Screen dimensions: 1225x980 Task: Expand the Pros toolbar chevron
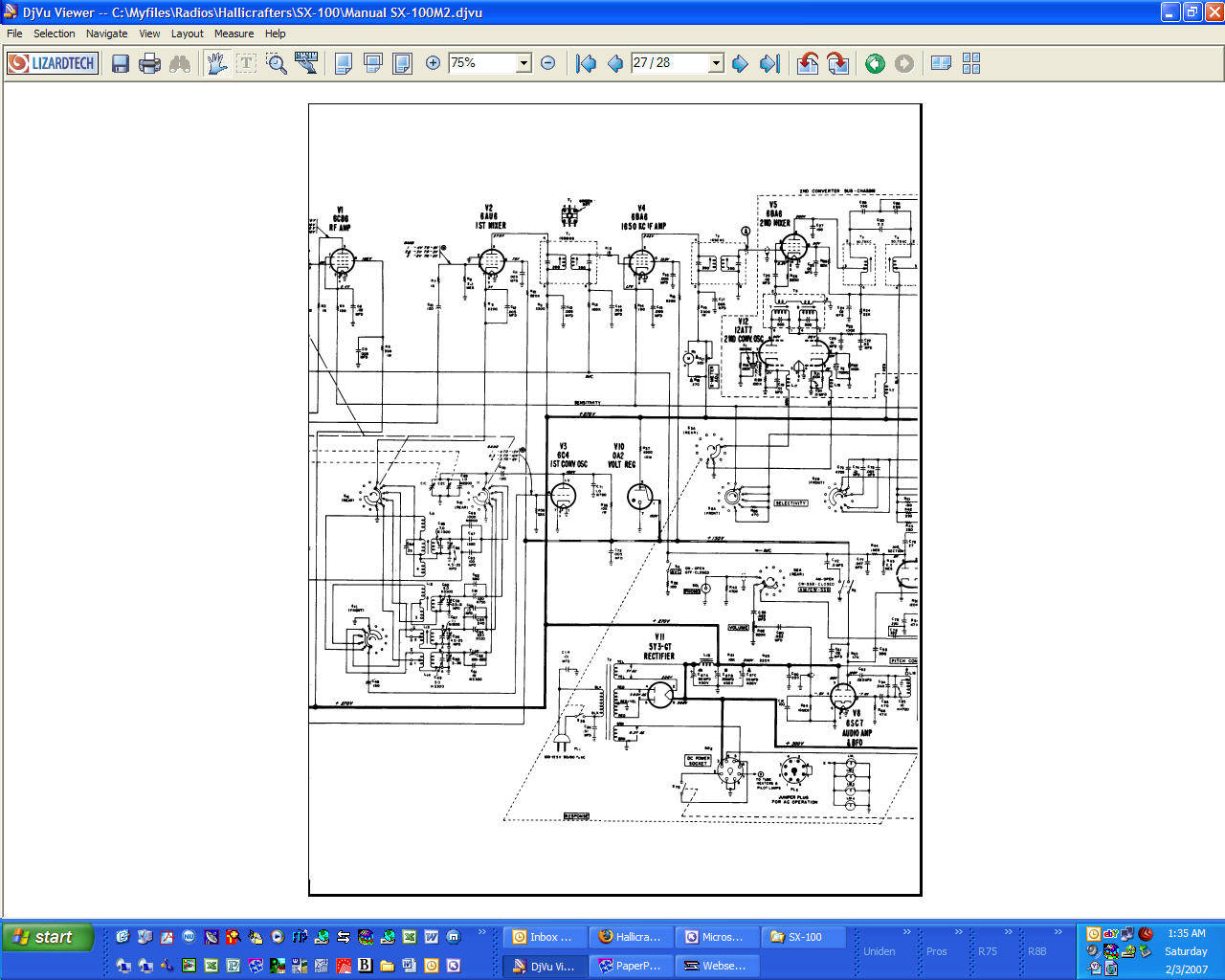coord(958,931)
